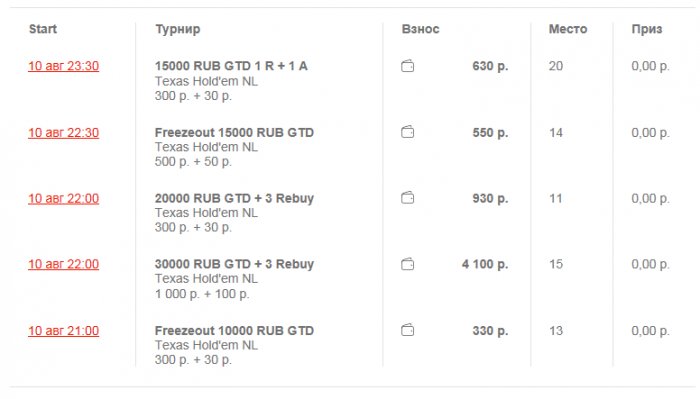The width and height of the screenshot is (700, 399).
Task: Click the Турнир column header
Action: (178, 29)
